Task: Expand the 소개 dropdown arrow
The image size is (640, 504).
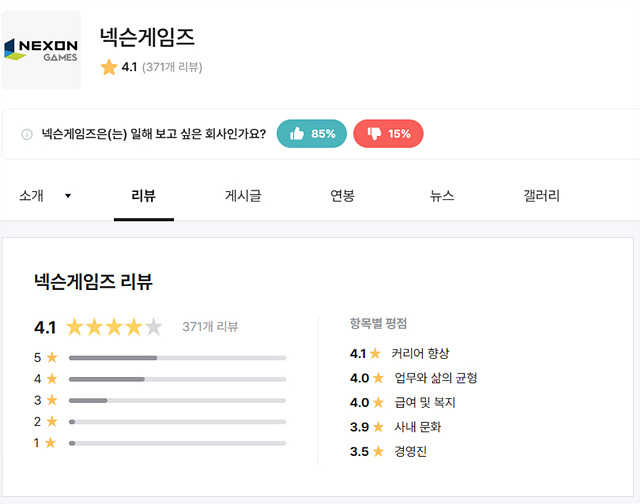Action: click(x=68, y=196)
